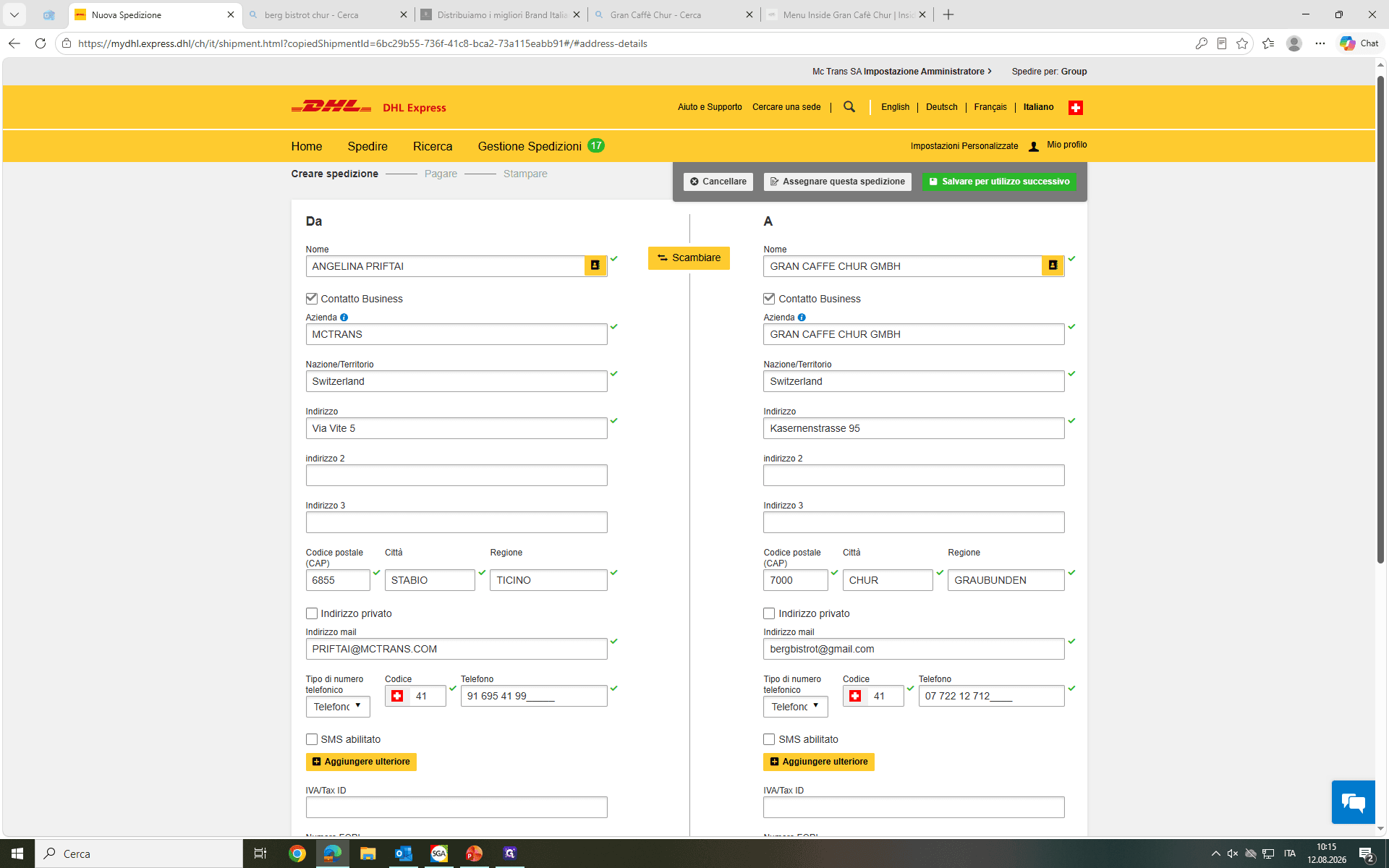Switch to Gran Caffè Chur - Cerca tab
This screenshot has height=868, width=1389.
pyautogui.click(x=674, y=14)
